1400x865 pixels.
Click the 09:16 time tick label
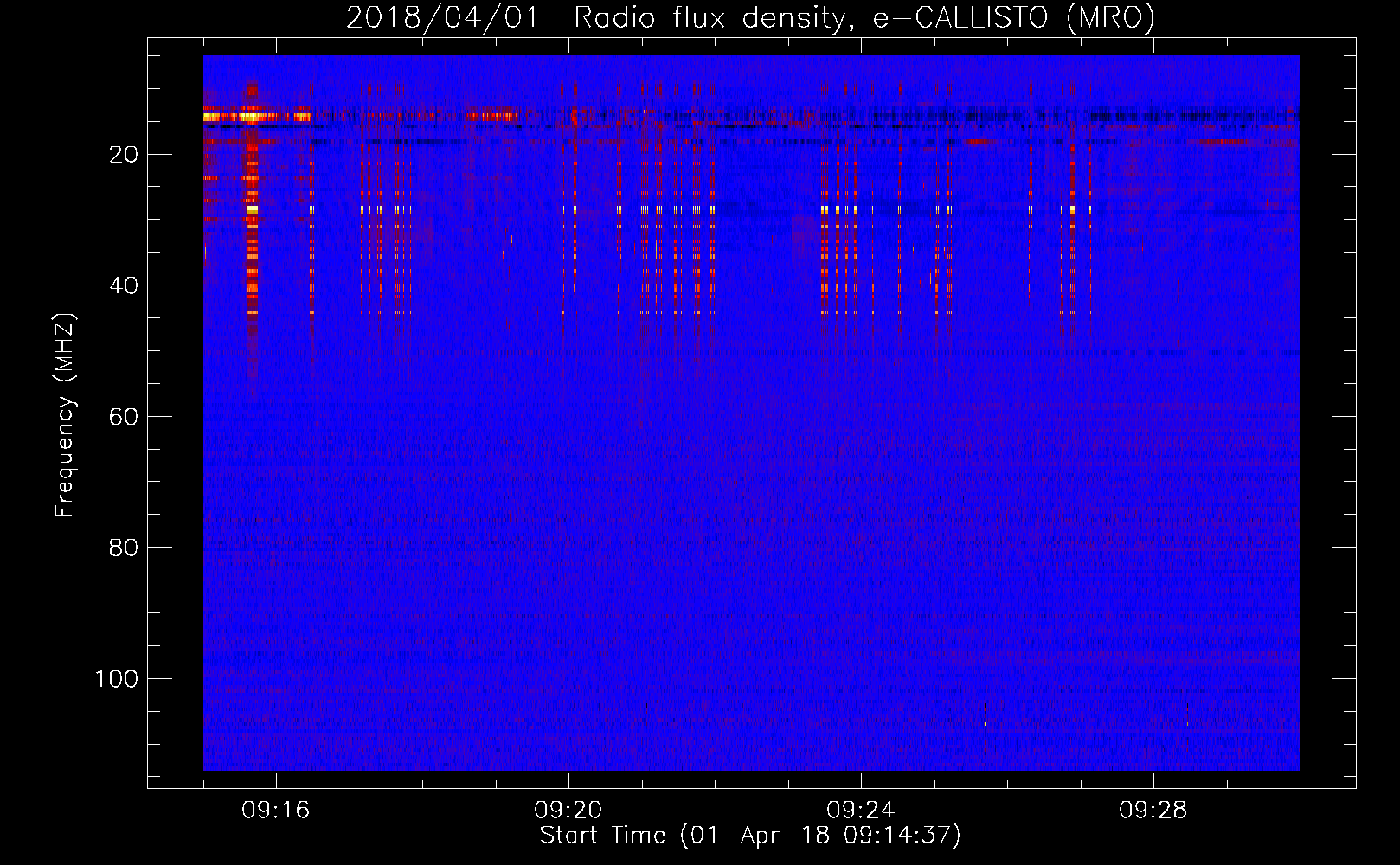click(276, 811)
